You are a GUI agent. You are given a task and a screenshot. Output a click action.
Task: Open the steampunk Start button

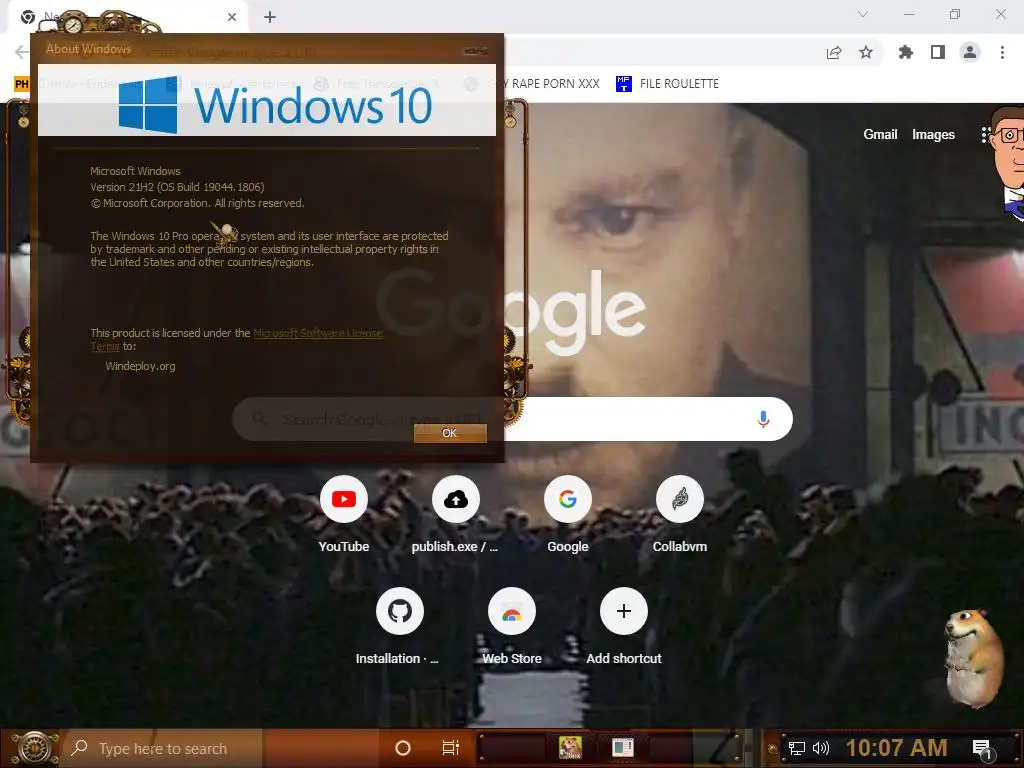[34, 748]
